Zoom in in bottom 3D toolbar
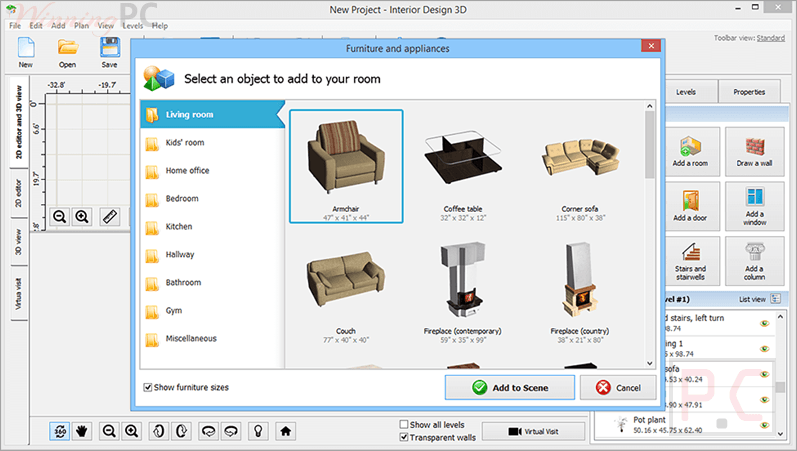 click(x=132, y=432)
